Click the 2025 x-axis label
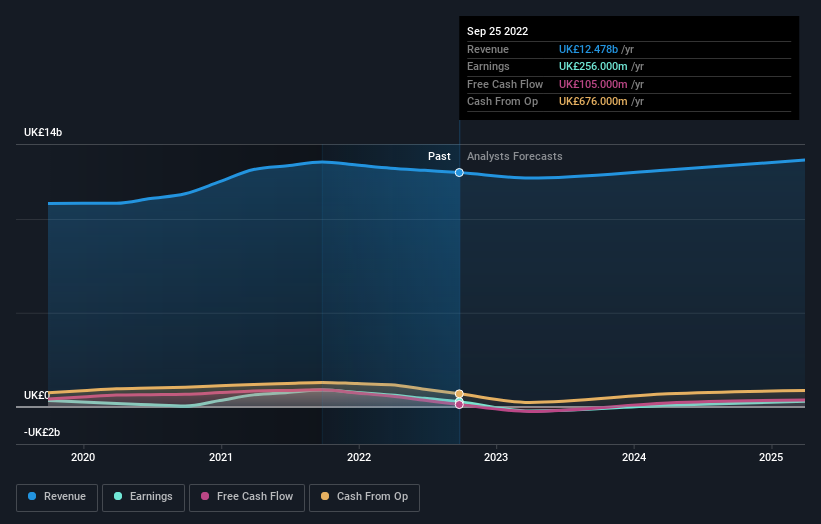The image size is (821, 524). pos(771,457)
